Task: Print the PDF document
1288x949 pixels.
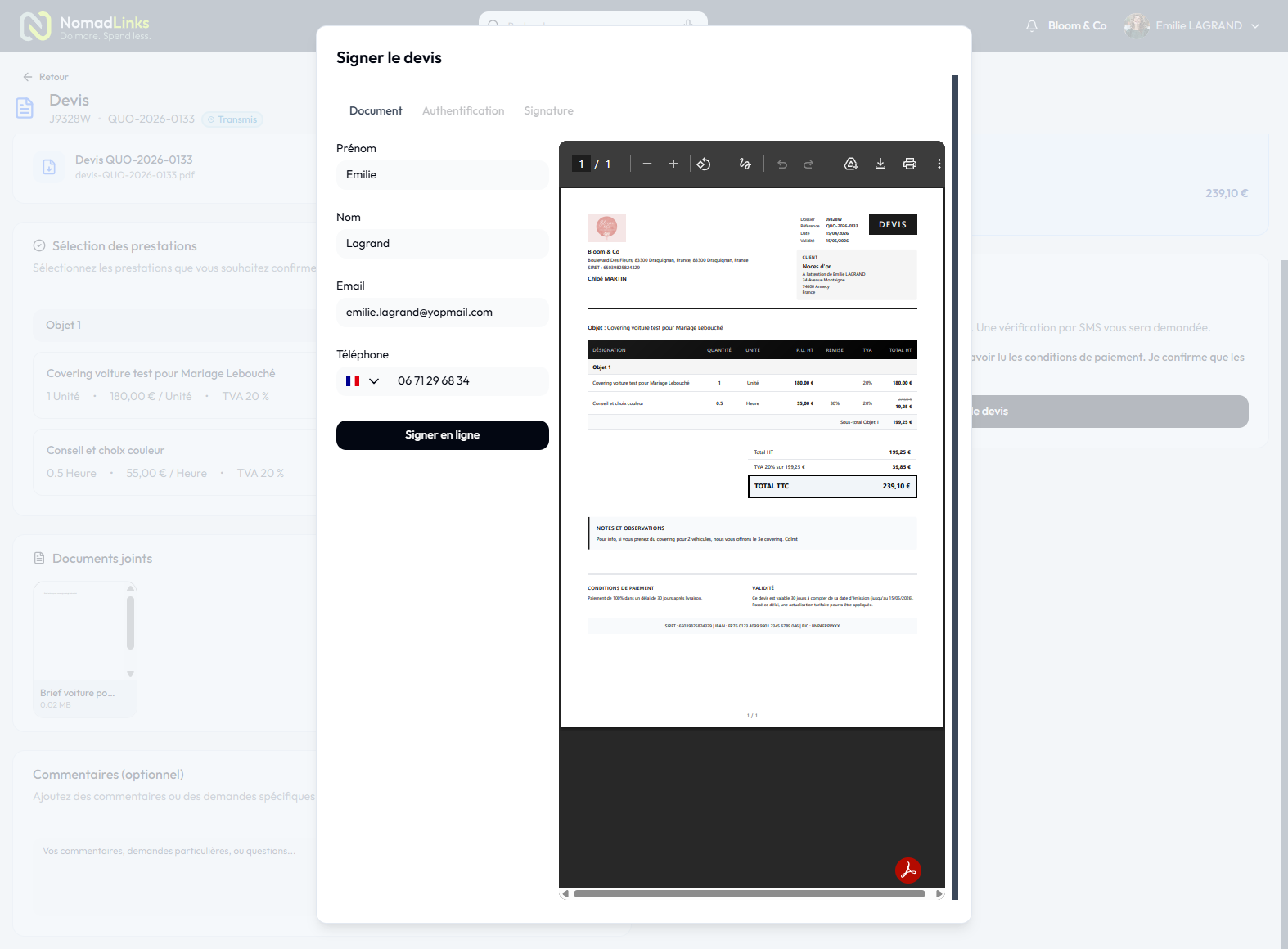Action: point(910,164)
